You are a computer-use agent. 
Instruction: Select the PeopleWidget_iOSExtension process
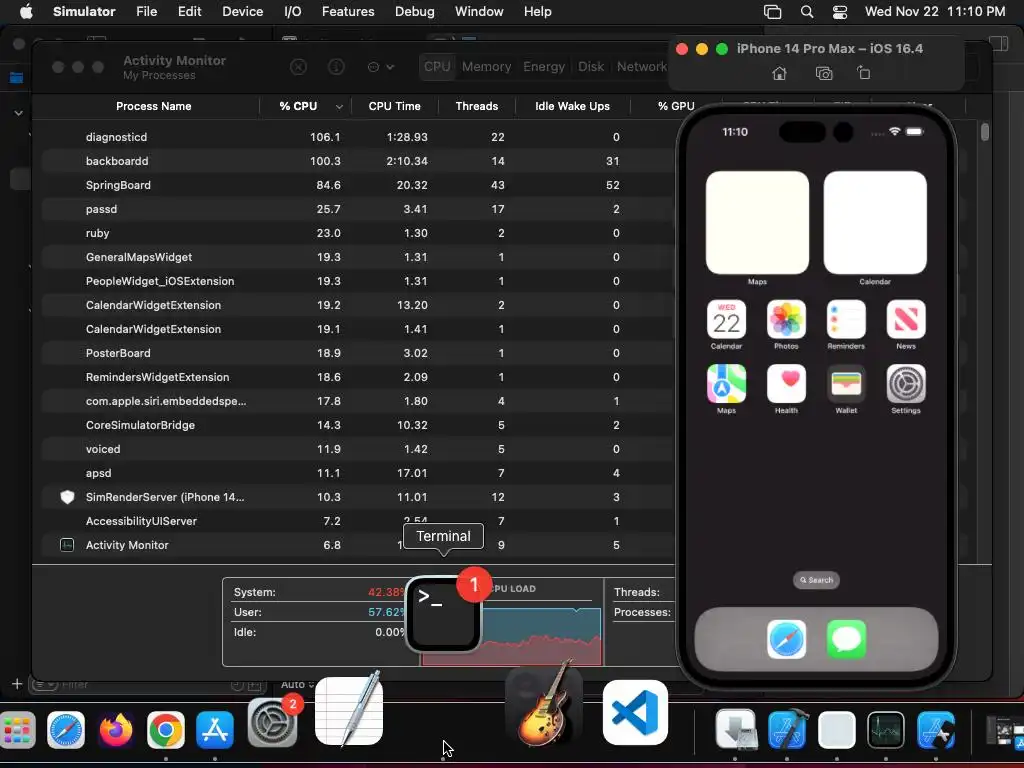[x=358, y=281]
